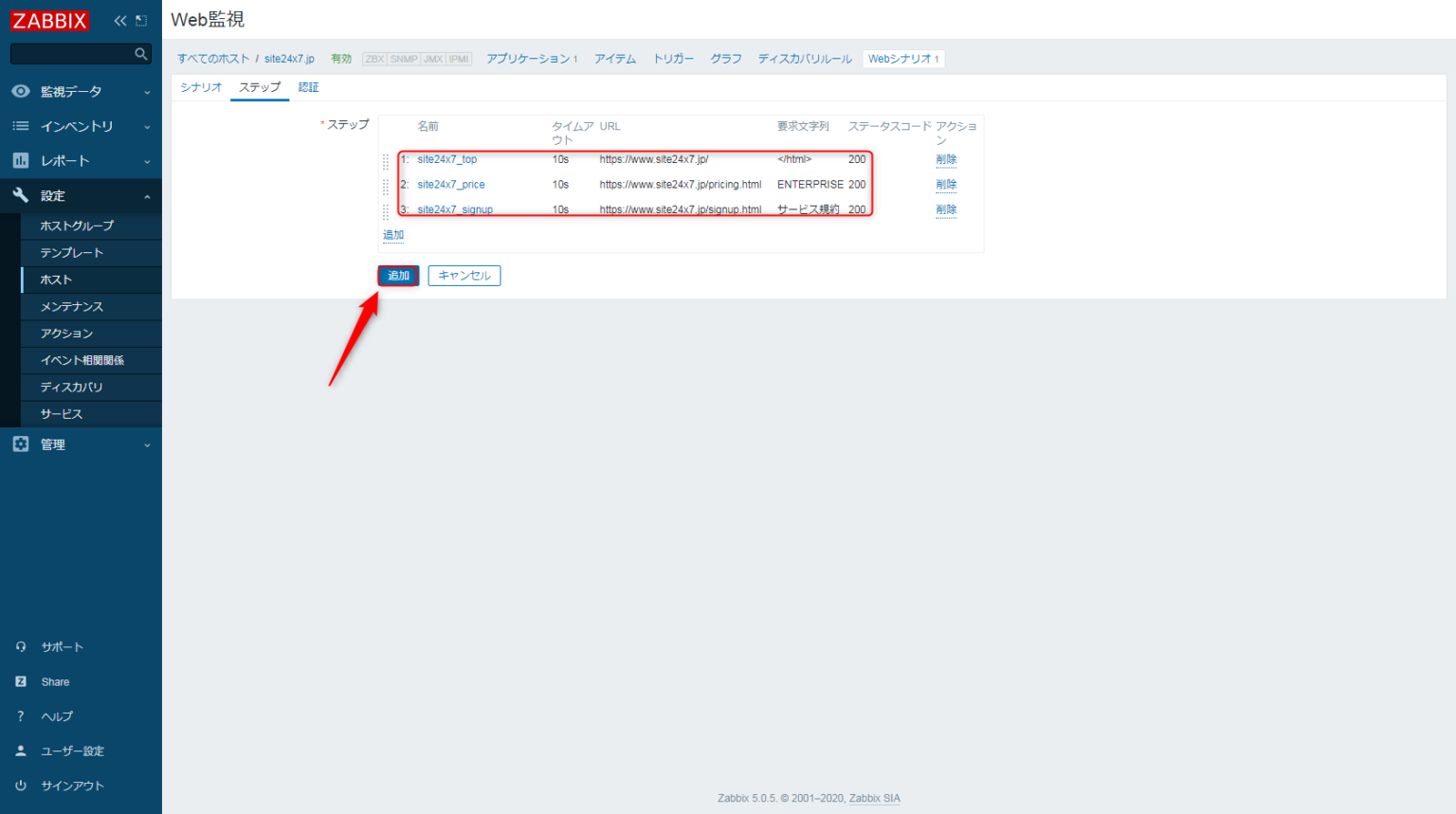
Task: Click the power icon beside サインアウト
Action: (21, 785)
